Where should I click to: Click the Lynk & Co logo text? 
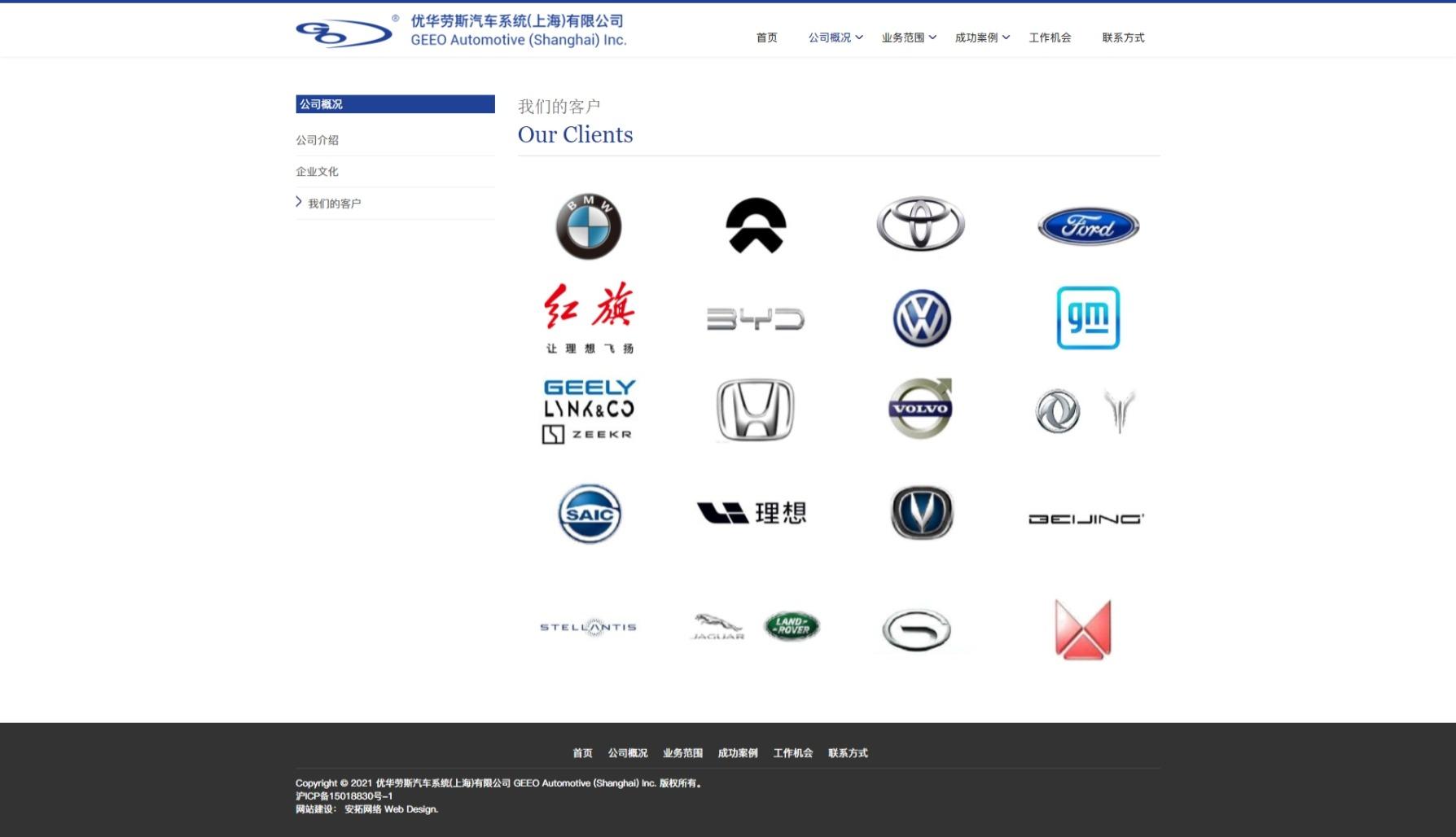coord(589,409)
